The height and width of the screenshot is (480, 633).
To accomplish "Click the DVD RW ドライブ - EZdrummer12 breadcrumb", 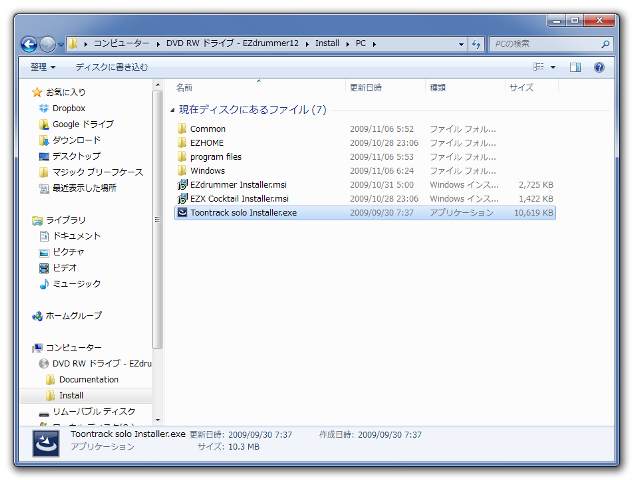I will (233, 43).
